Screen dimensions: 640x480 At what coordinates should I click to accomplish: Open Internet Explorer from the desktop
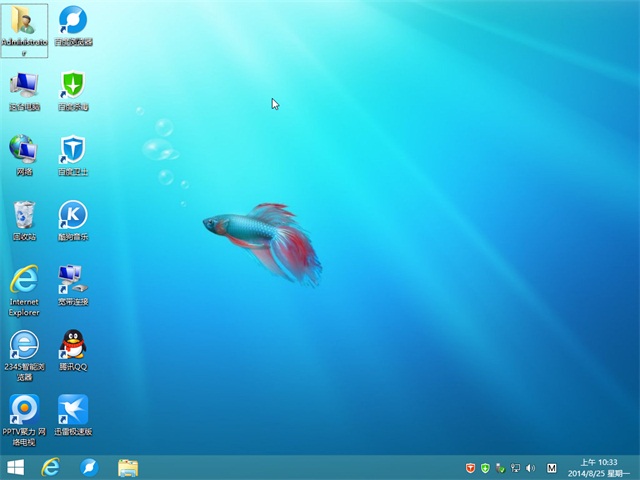[x=23, y=281]
